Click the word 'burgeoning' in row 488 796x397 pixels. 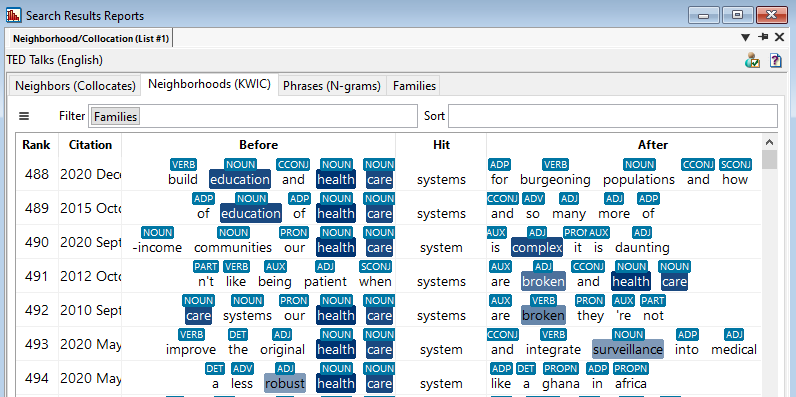click(x=555, y=180)
